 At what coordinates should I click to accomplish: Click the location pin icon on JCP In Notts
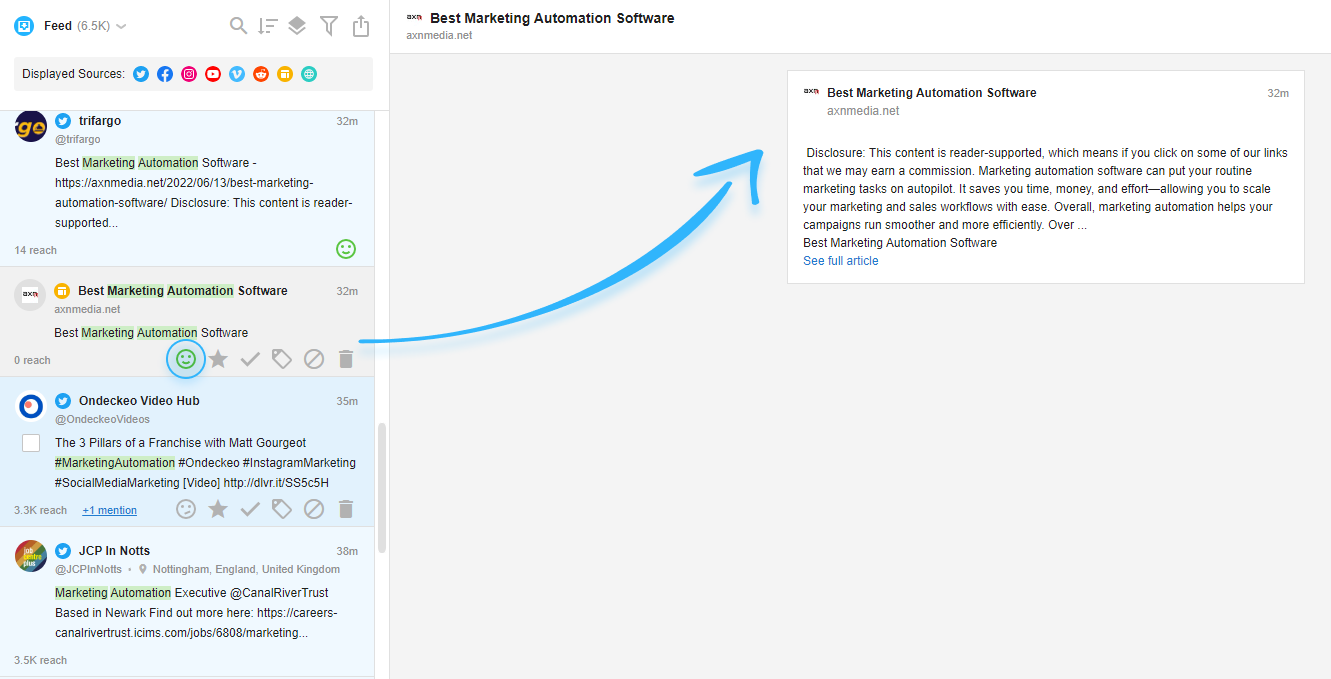click(143, 570)
